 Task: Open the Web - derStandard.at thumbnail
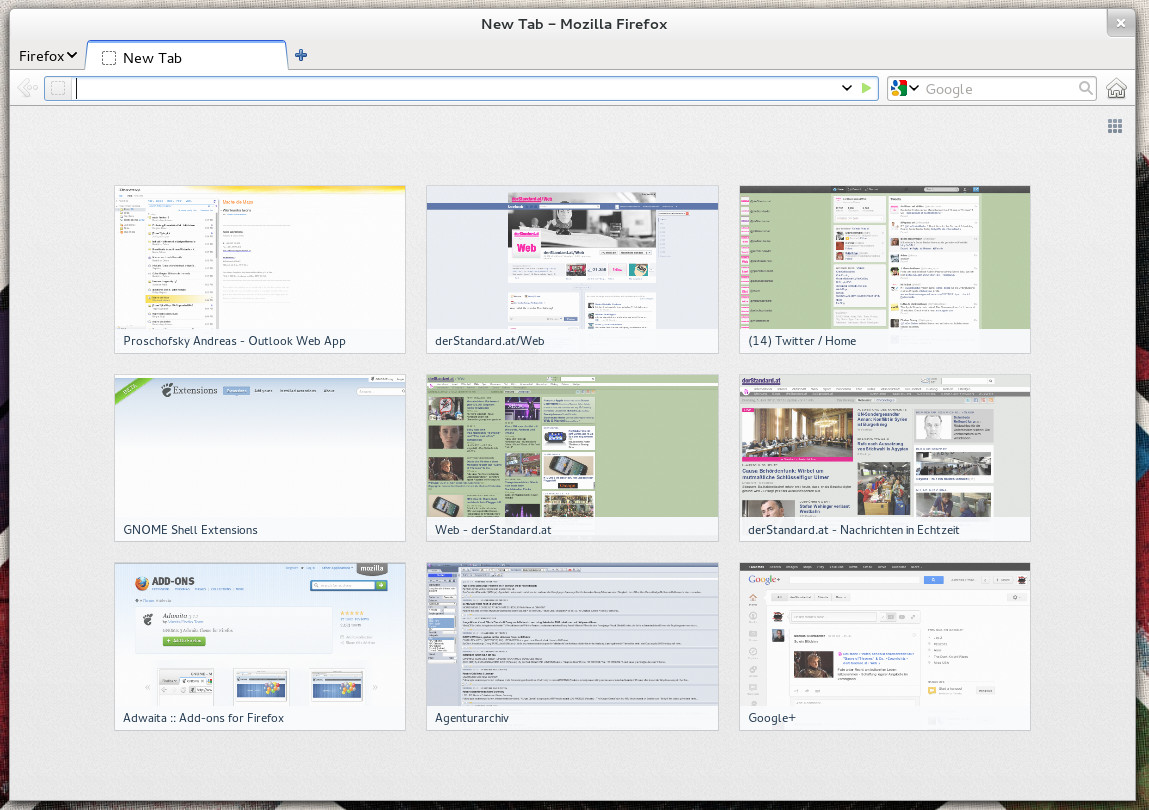(572, 458)
